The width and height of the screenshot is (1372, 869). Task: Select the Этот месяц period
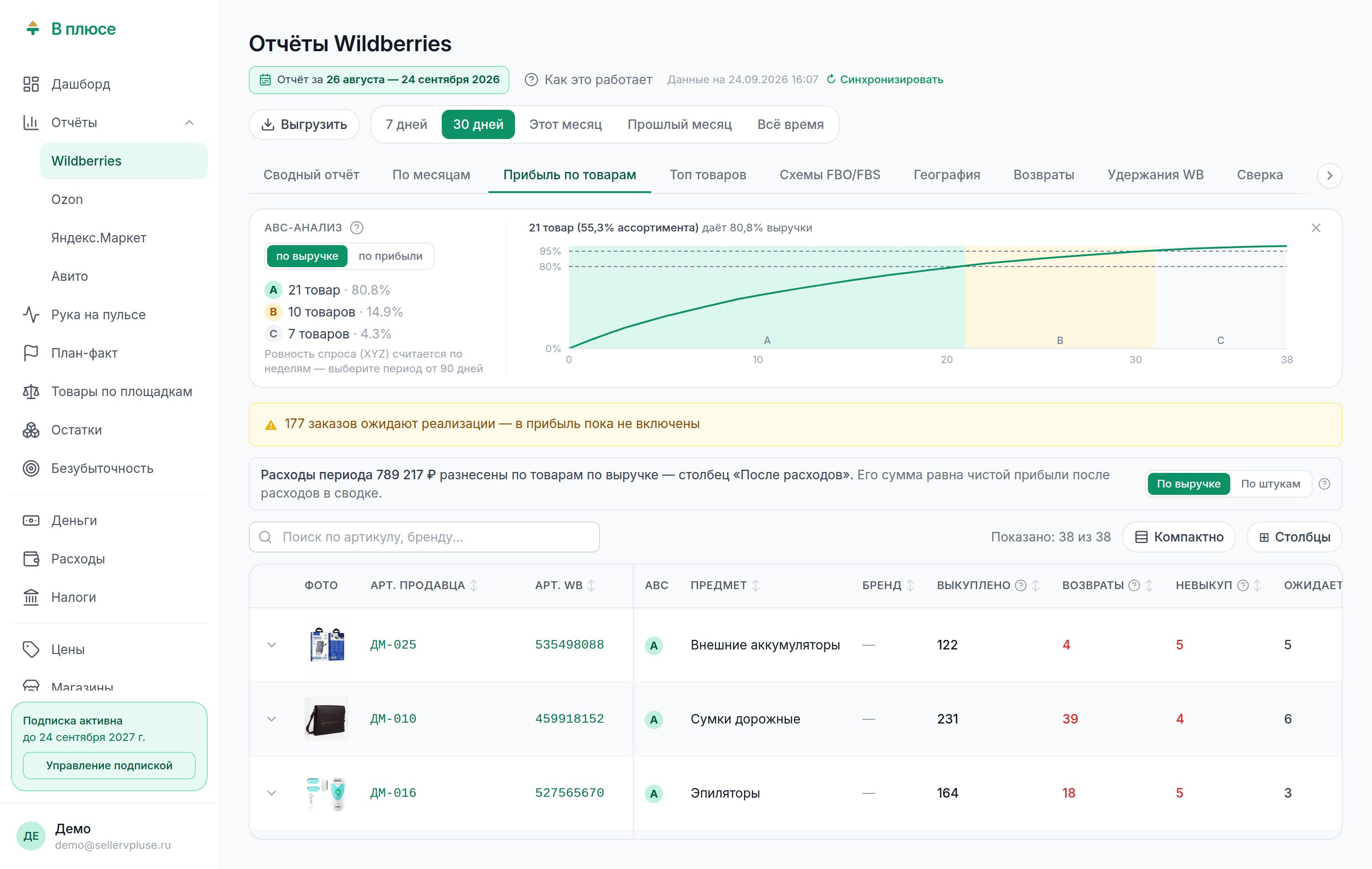point(565,124)
